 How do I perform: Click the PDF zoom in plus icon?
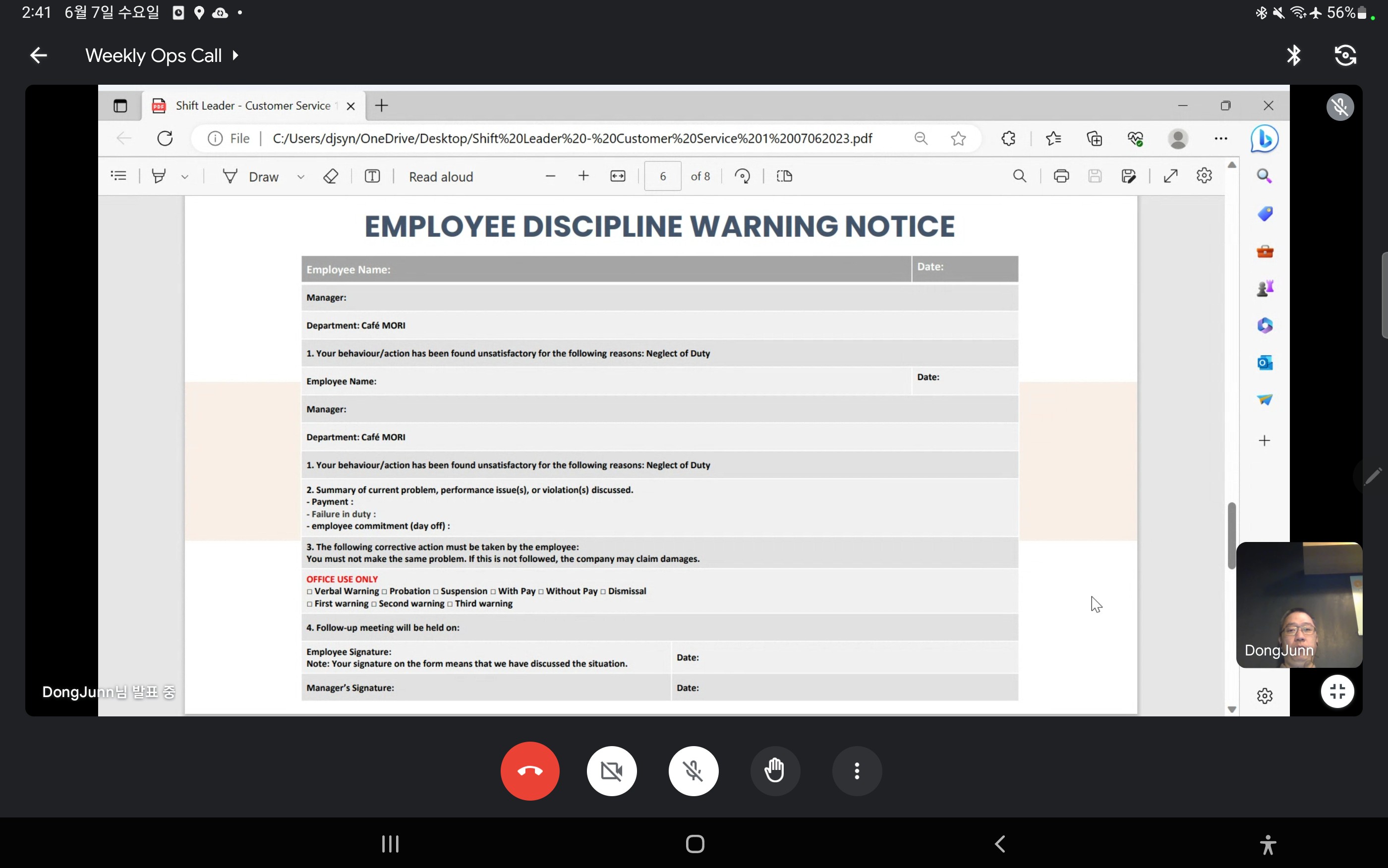583,176
